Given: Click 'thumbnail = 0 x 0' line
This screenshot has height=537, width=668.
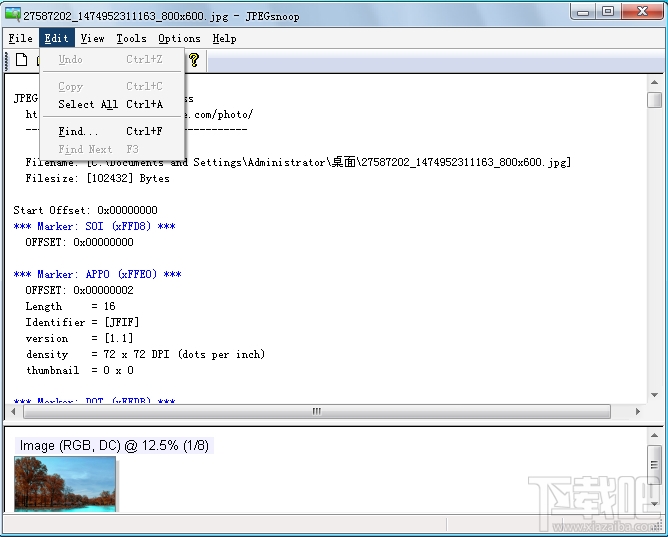Looking at the screenshot, I should (79, 370).
